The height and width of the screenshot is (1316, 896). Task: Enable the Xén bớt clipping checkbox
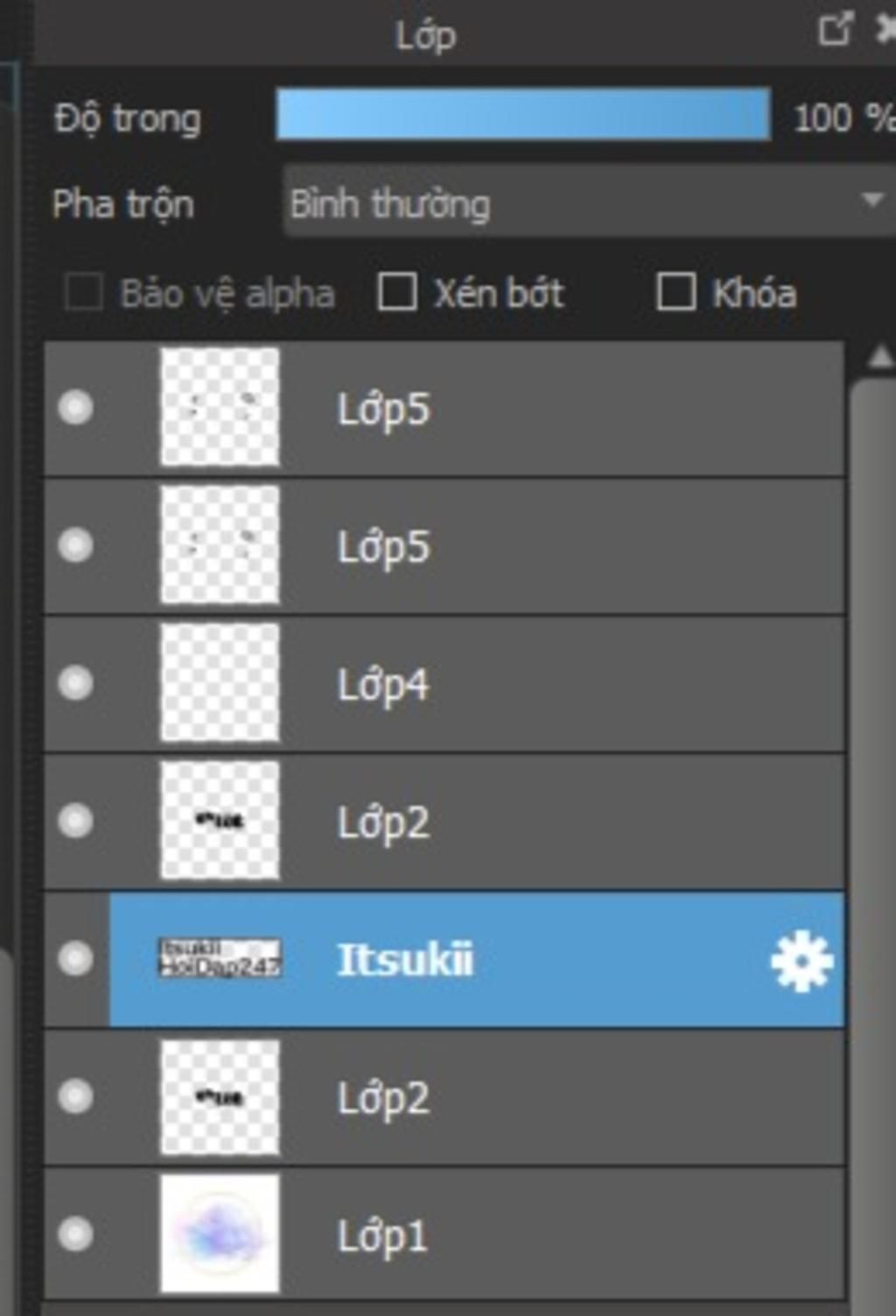[396, 292]
